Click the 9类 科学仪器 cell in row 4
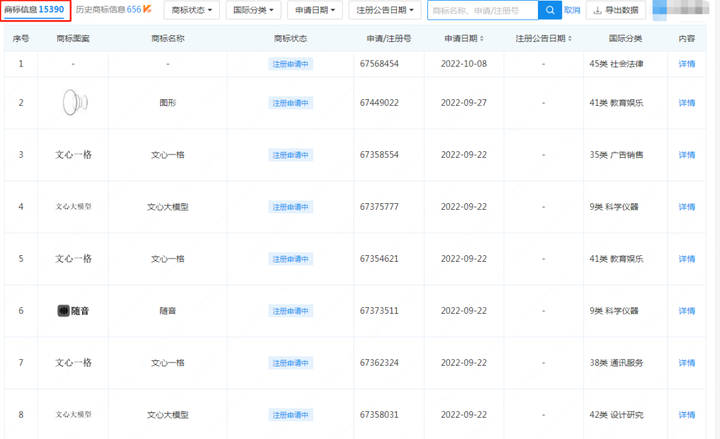The width and height of the screenshot is (720, 439). [x=614, y=207]
